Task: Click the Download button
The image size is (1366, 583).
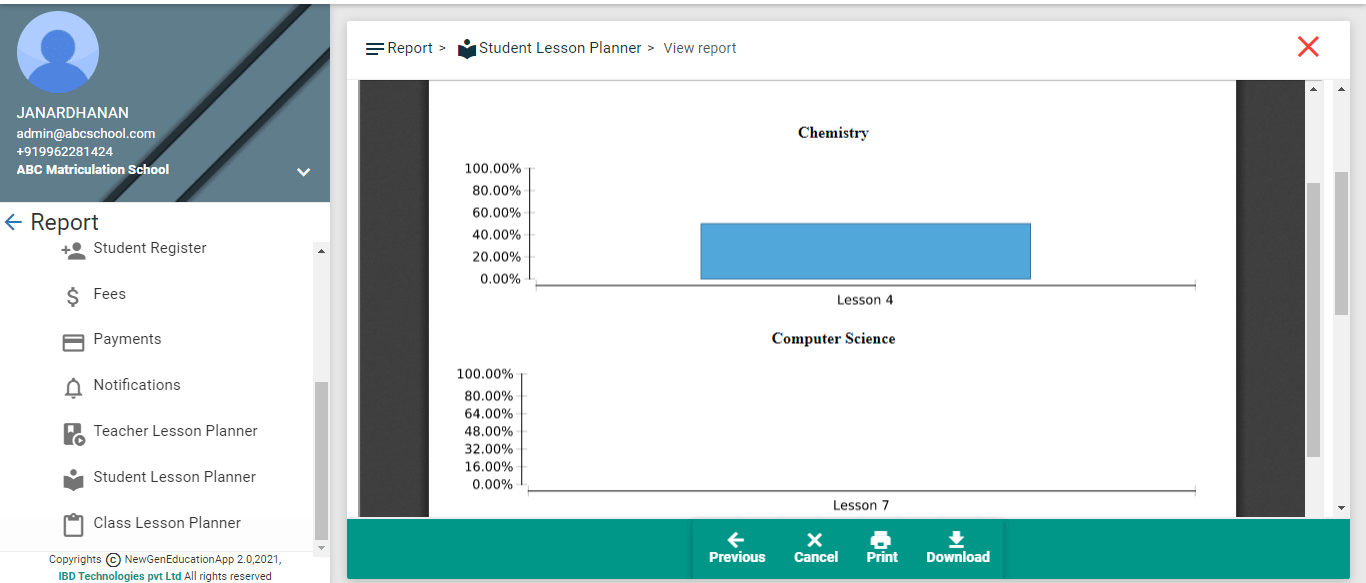Action: 958,548
